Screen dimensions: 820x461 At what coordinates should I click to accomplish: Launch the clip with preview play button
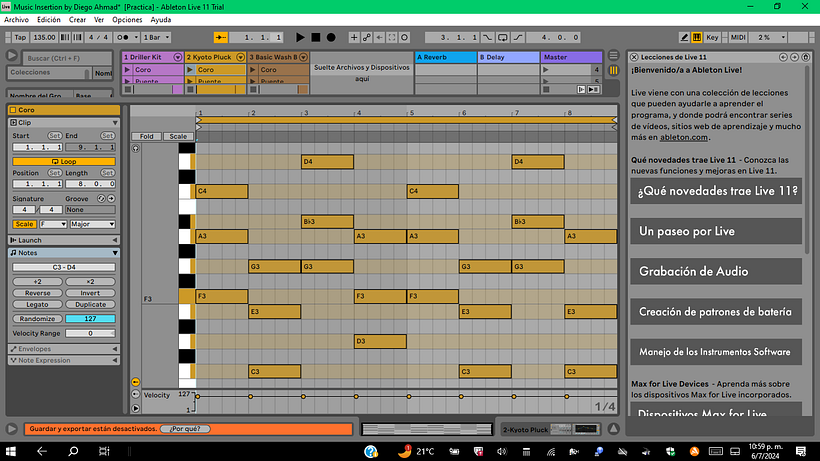[x=135, y=408]
